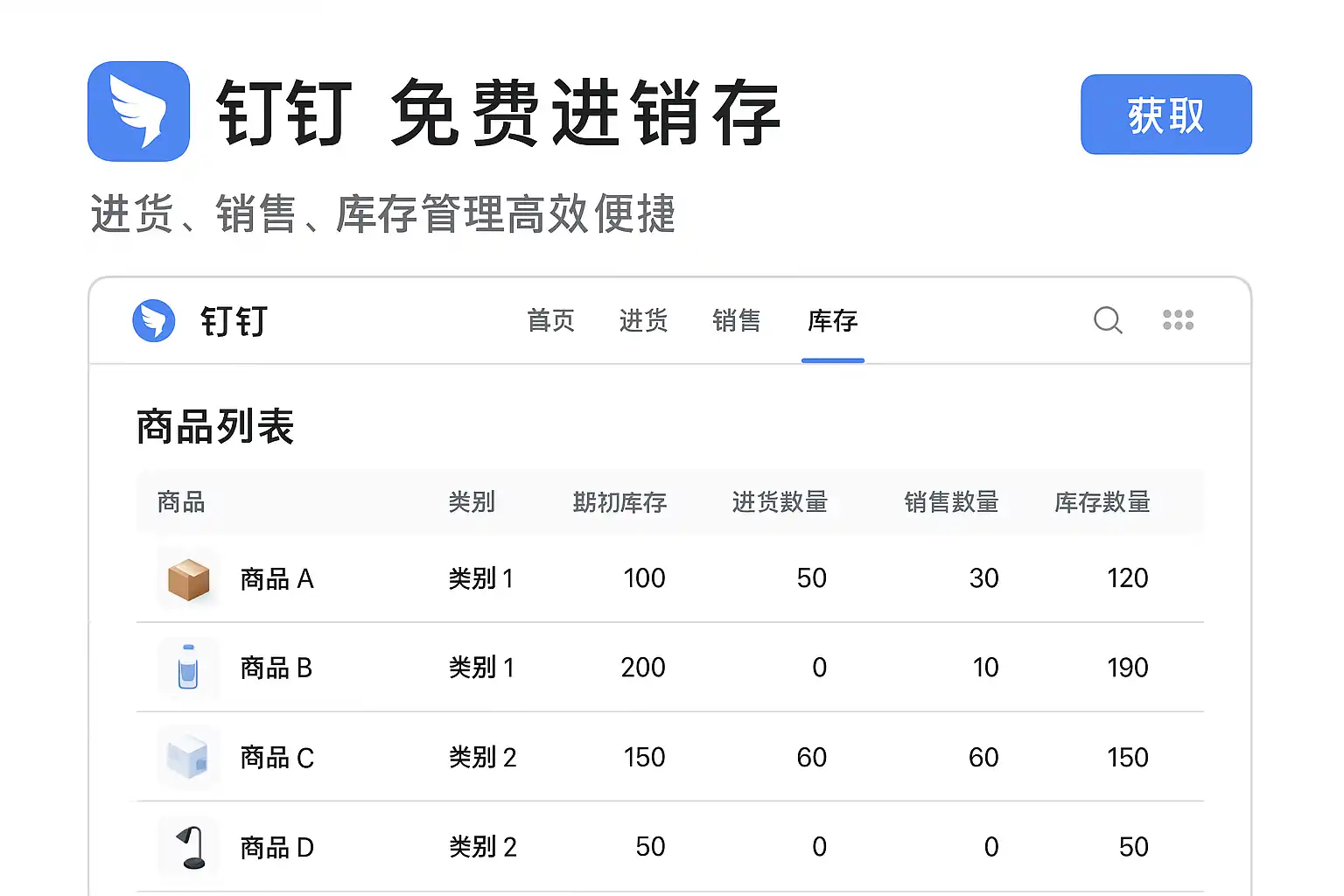Click opening stock value in 商品 C row
The width and height of the screenshot is (1344, 896).
pyautogui.click(x=644, y=757)
